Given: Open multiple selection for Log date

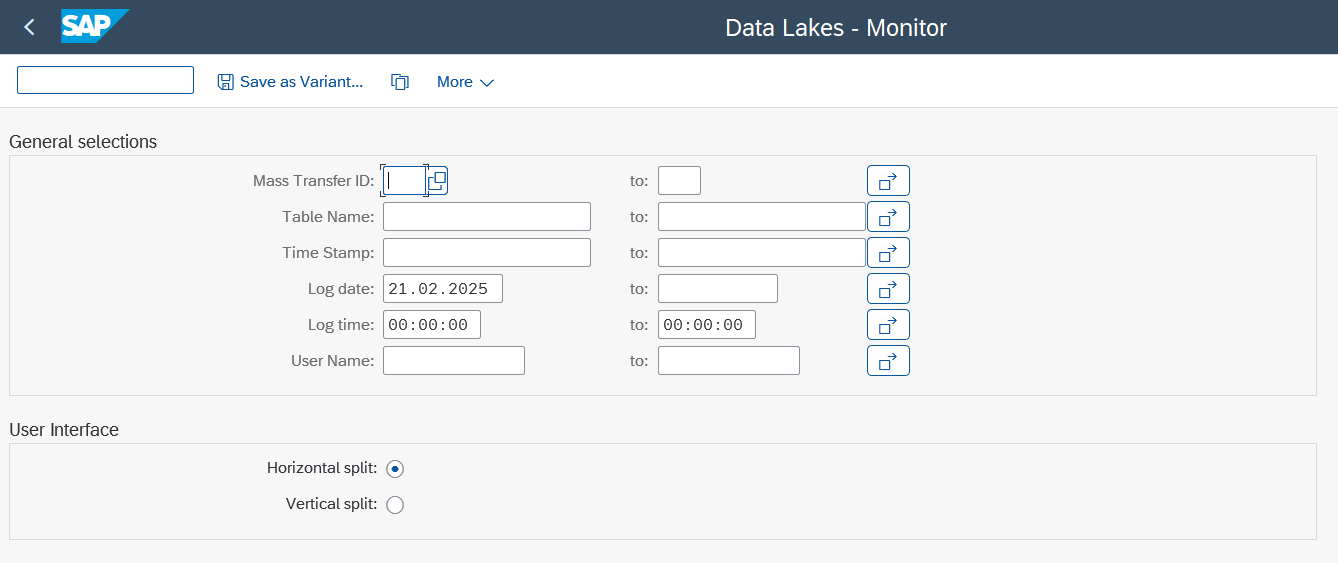Looking at the screenshot, I should coord(888,289).
